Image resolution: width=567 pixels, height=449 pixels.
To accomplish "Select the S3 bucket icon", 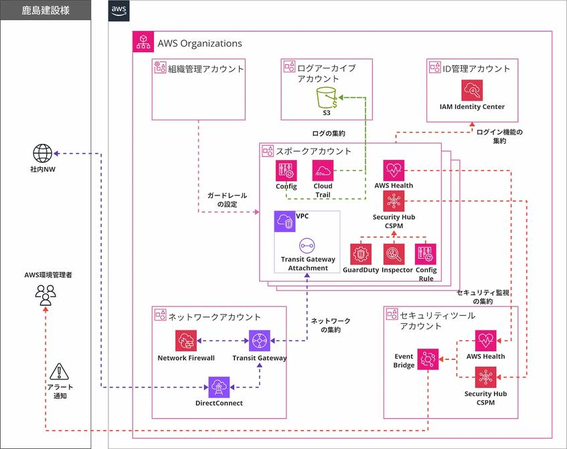I will [327, 98].
